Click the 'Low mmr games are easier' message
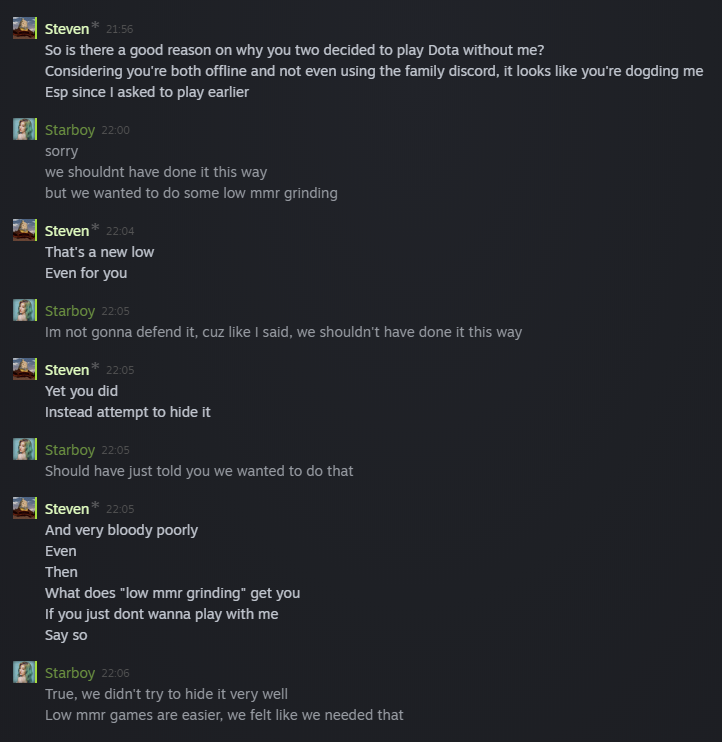The width and height of the screenshot is (722, 742). coord(224,715)
